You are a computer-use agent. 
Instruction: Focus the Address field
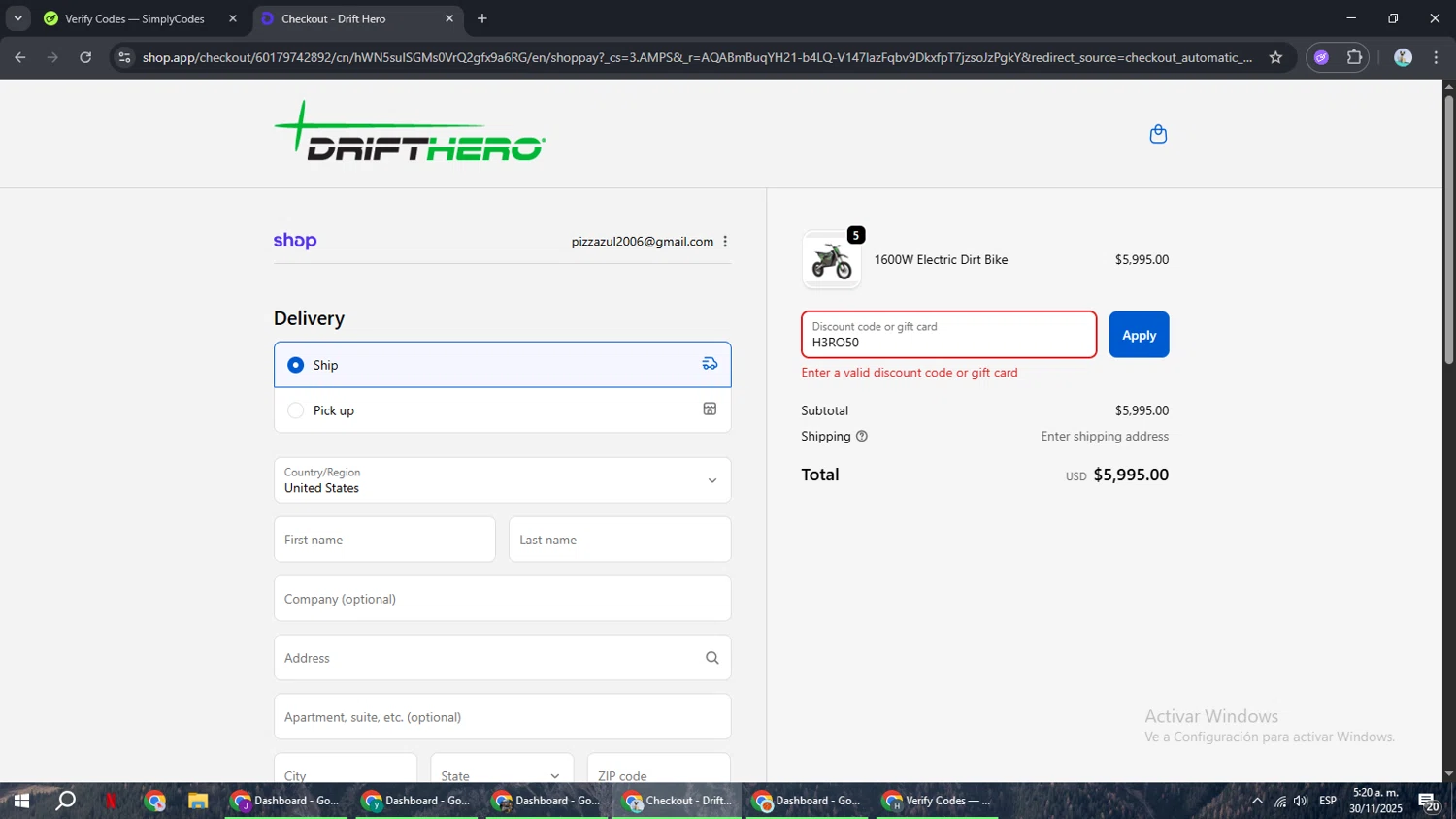[x=502, y=658]
